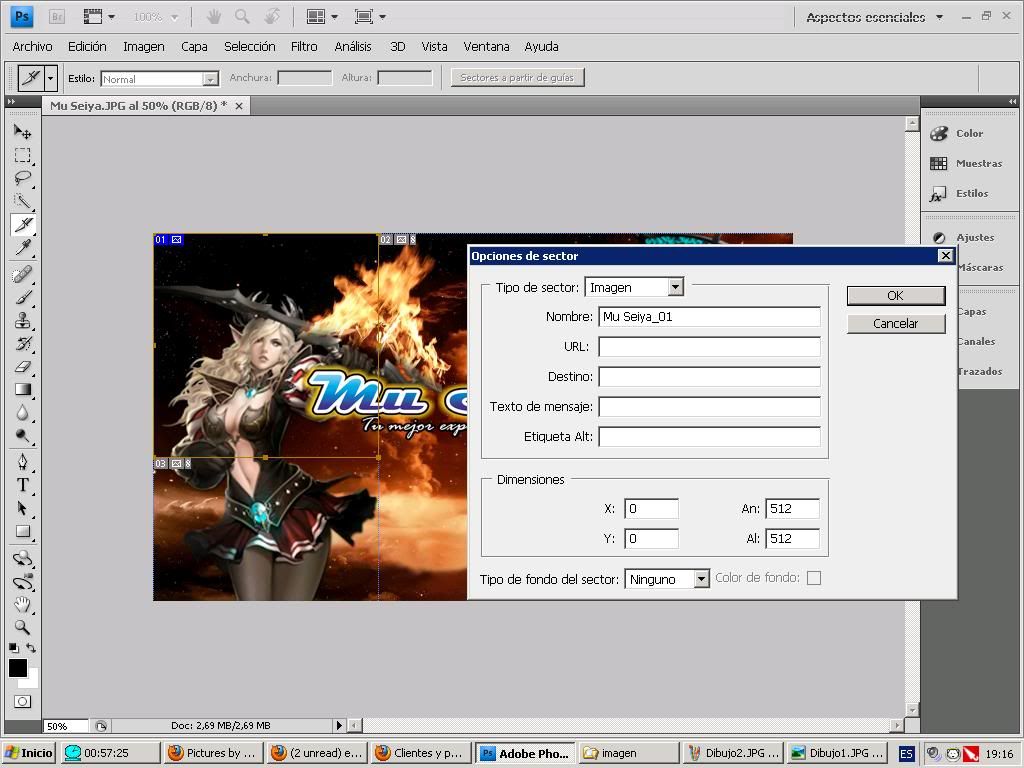
Task: Open the Color panel
Action: point(968,133)
